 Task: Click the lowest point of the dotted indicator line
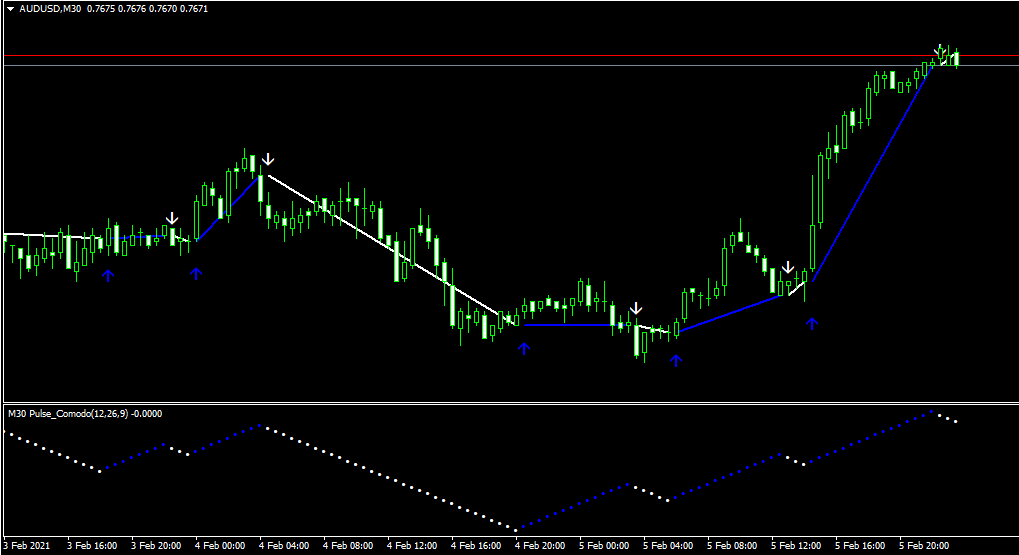tap(516, 529)
